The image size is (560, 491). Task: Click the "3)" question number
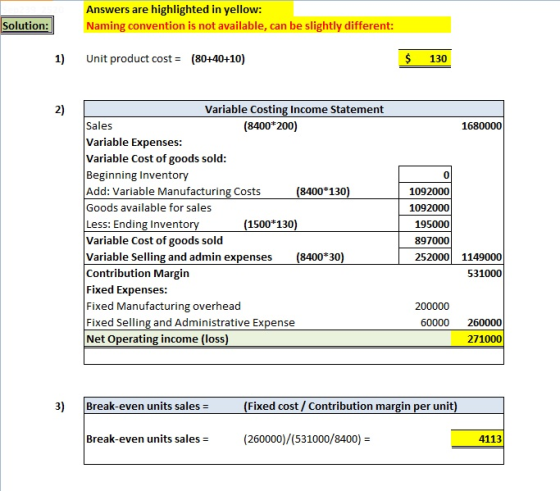tap(60, 406)
